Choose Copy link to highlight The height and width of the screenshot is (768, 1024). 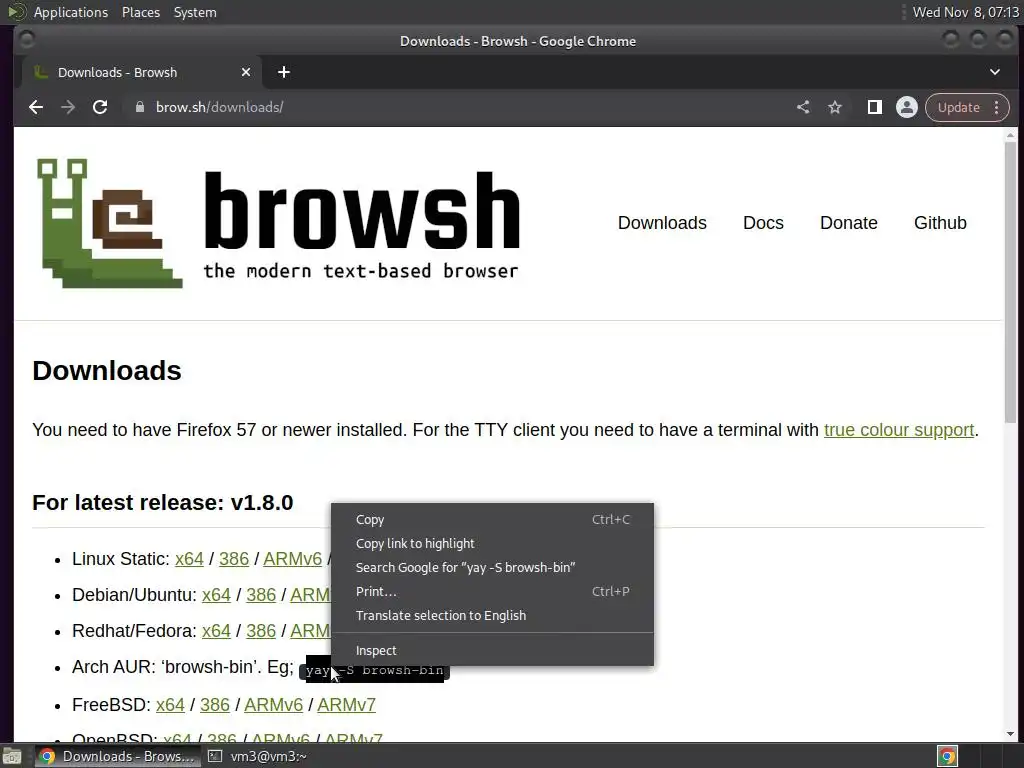point(492,543)
